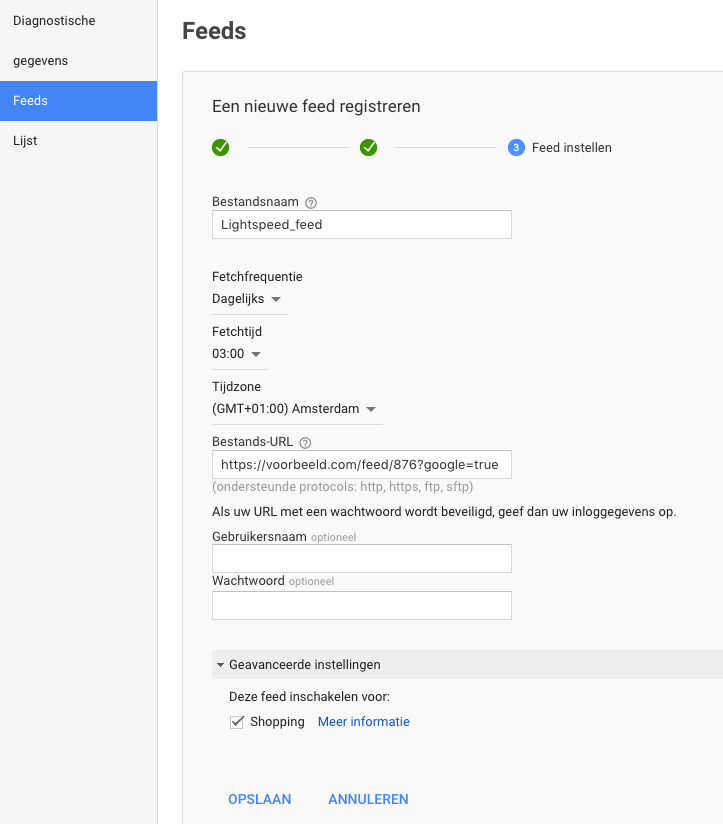Click the Bestandsnaam input field
Image resolution: width=723 pixels, height=824 pixels.
(361, 225)
